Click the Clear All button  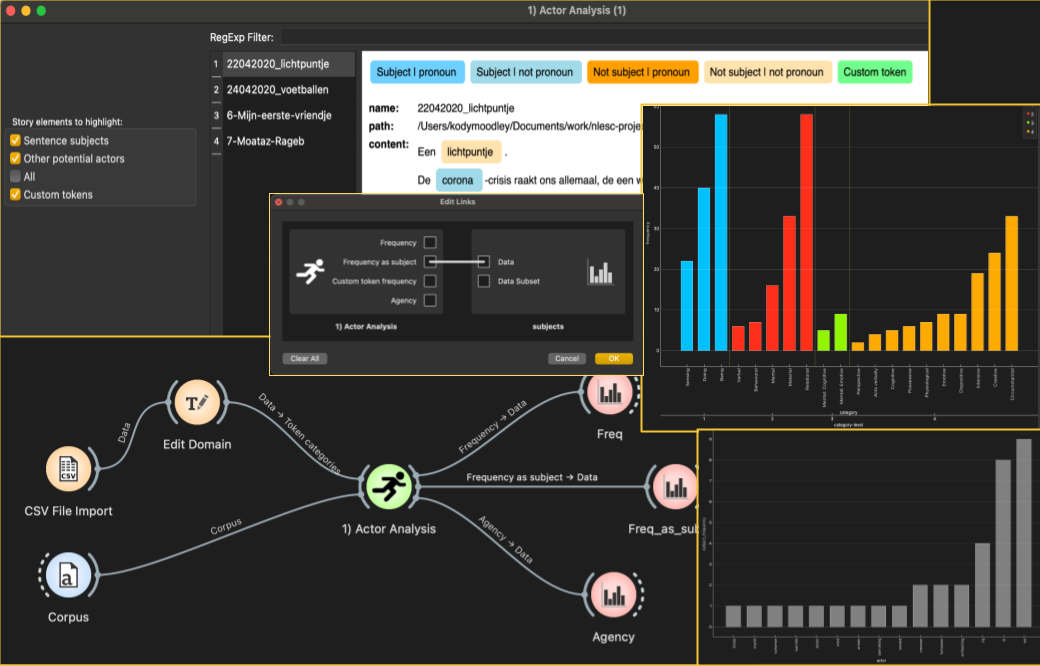pos(304,358)
